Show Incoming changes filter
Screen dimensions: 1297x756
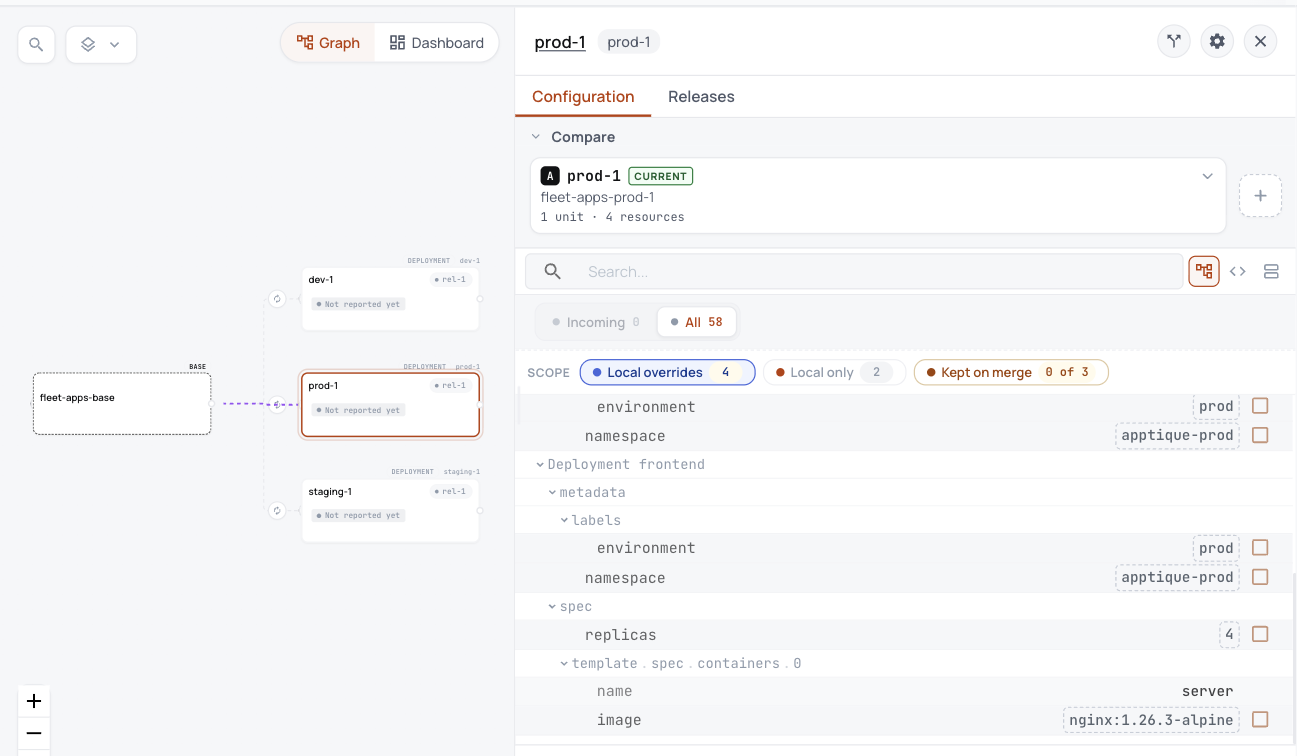click(x=595, y=322)
